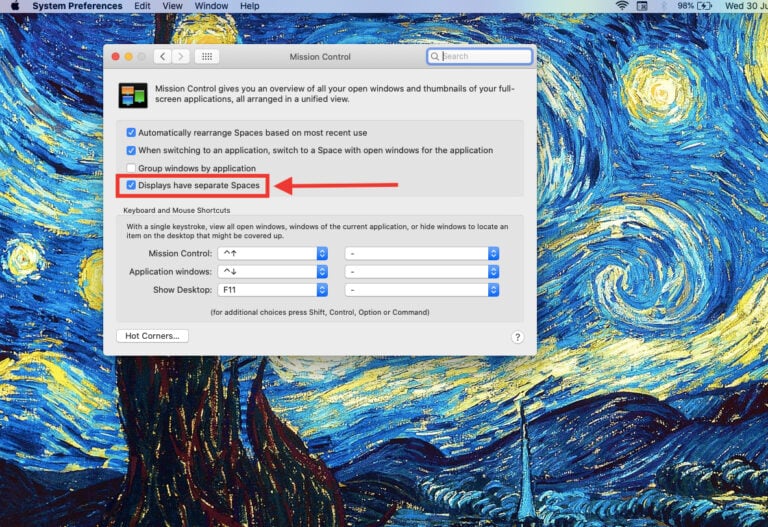Open the Help menu
Image resolution: width=768 pixels, height=527 pixels.
[x=249, y=6]
